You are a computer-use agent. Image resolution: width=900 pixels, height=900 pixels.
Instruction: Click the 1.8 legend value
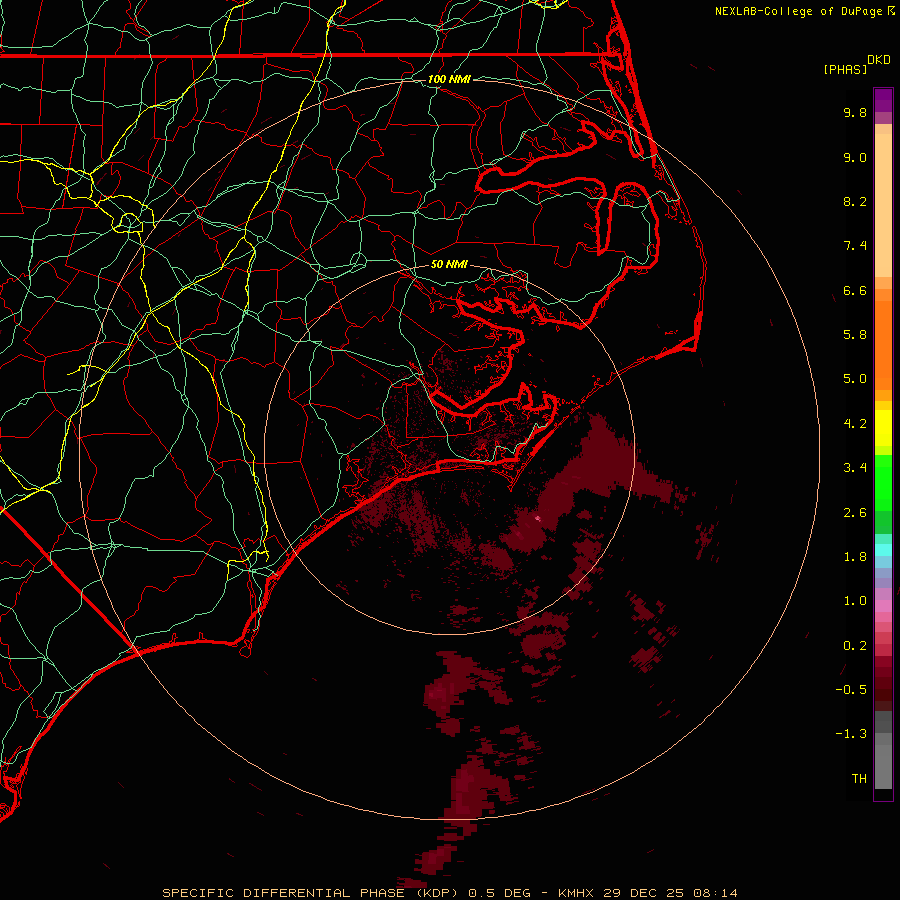point(855,557)
